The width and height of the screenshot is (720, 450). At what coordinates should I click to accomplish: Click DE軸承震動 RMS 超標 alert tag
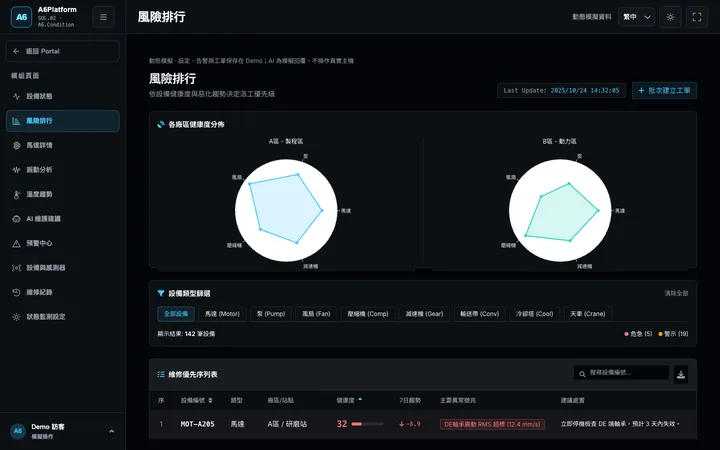click(492, 424)
